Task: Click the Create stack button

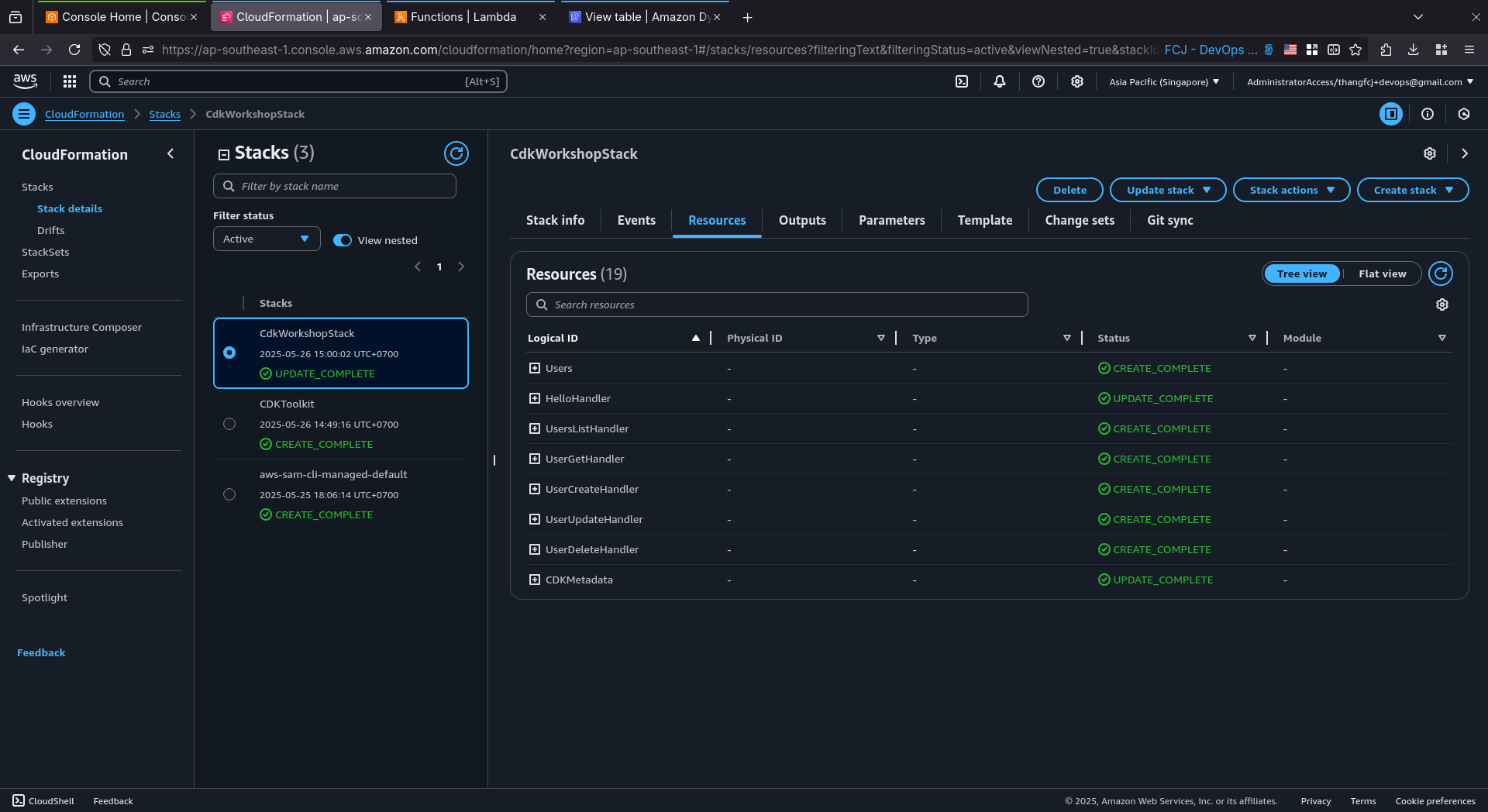Action: [x=1413, y=190]
